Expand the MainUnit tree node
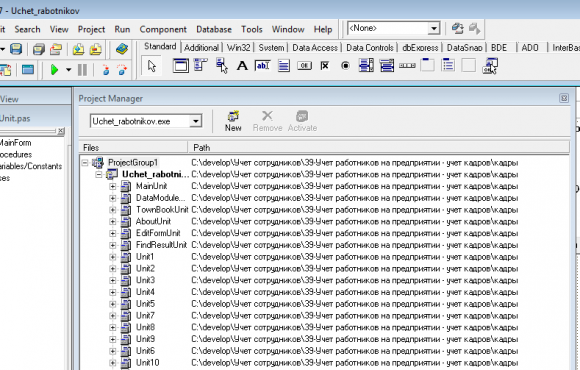The image size is (580, 370). [112, 186]
